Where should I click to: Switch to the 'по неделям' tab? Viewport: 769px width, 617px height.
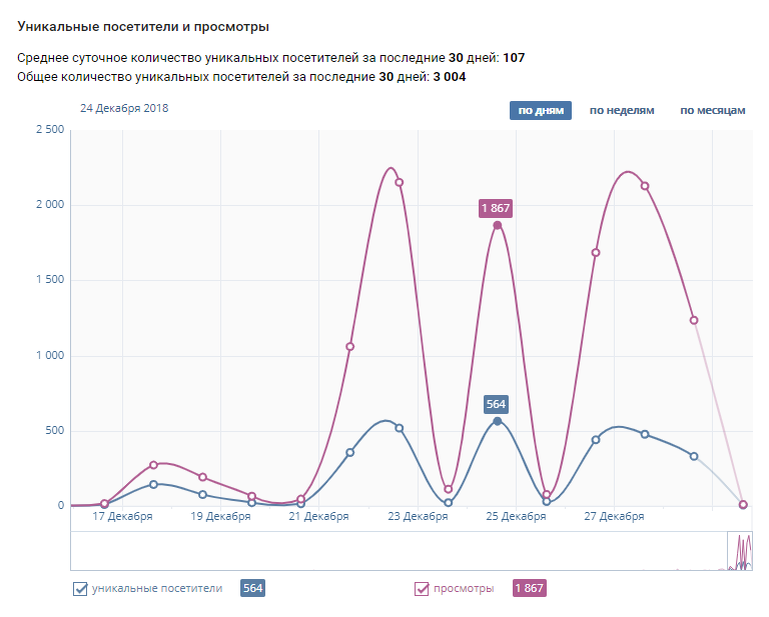[x=621, y=110]
